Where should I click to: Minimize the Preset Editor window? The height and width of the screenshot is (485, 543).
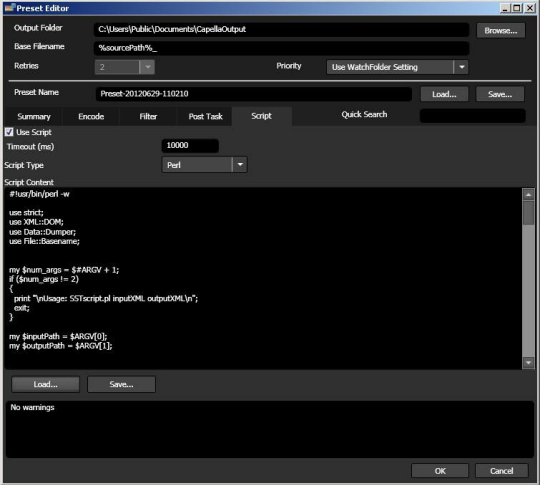click(x=505, y=8)
